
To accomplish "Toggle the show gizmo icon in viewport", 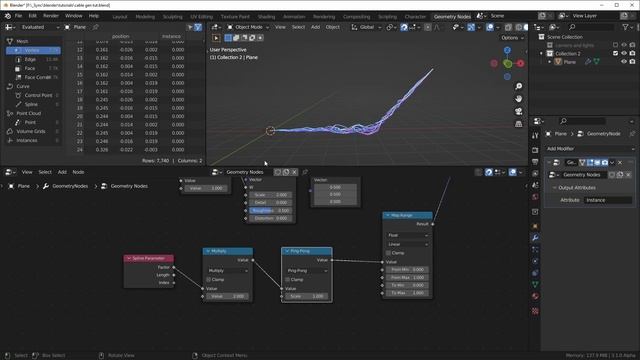I will coord(471,27).
